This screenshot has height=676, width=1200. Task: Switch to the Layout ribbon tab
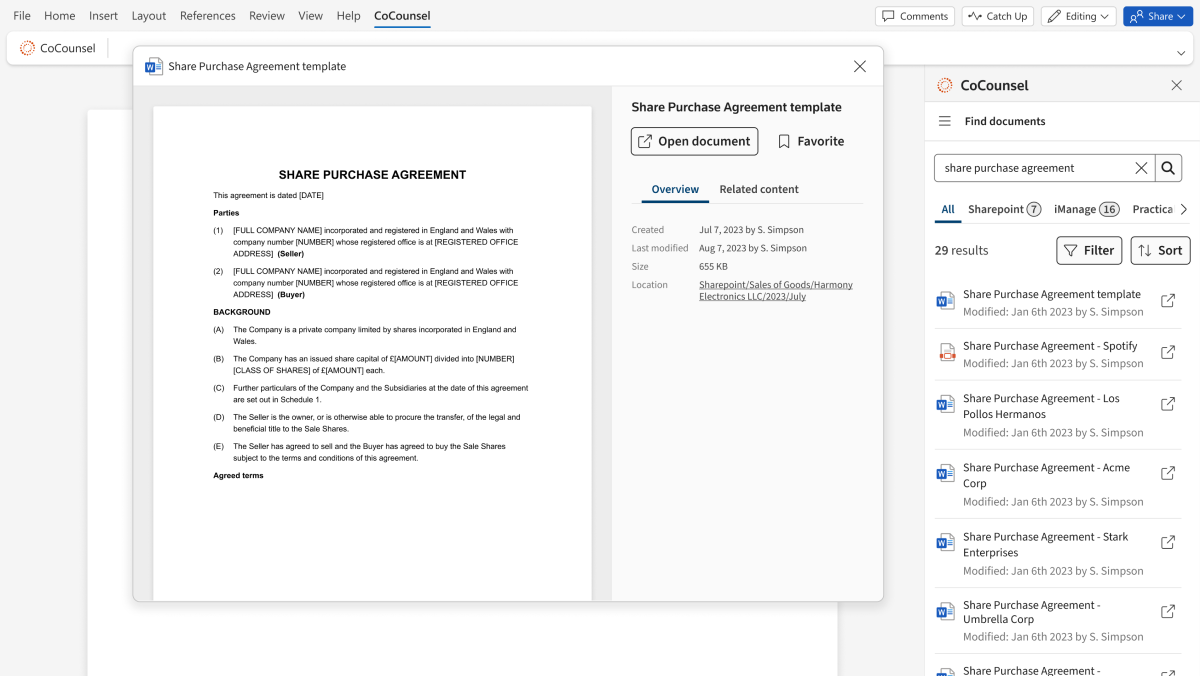pos(149,16)
